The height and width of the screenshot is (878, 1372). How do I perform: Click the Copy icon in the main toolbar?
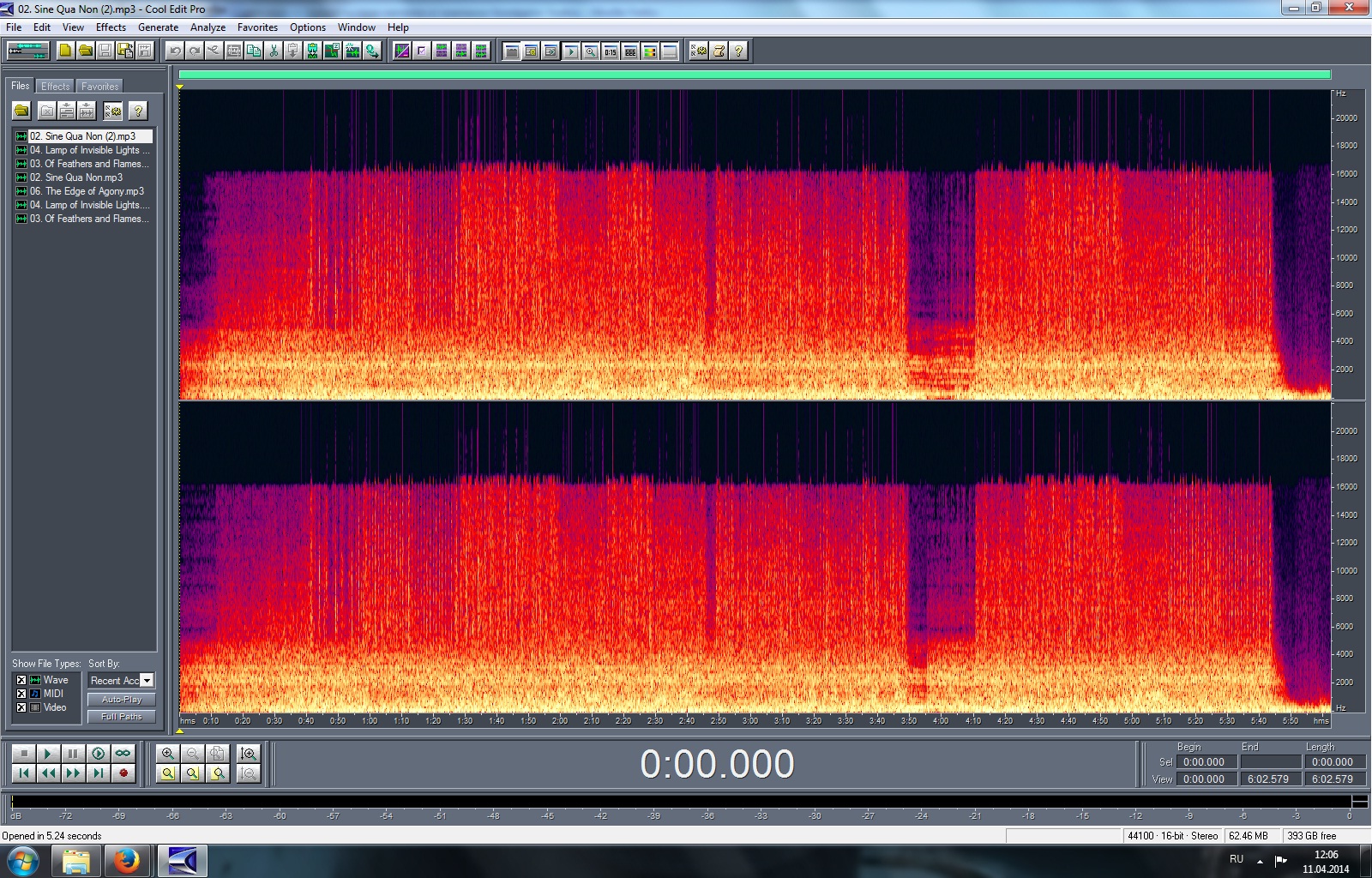click(x=254, y=51)
